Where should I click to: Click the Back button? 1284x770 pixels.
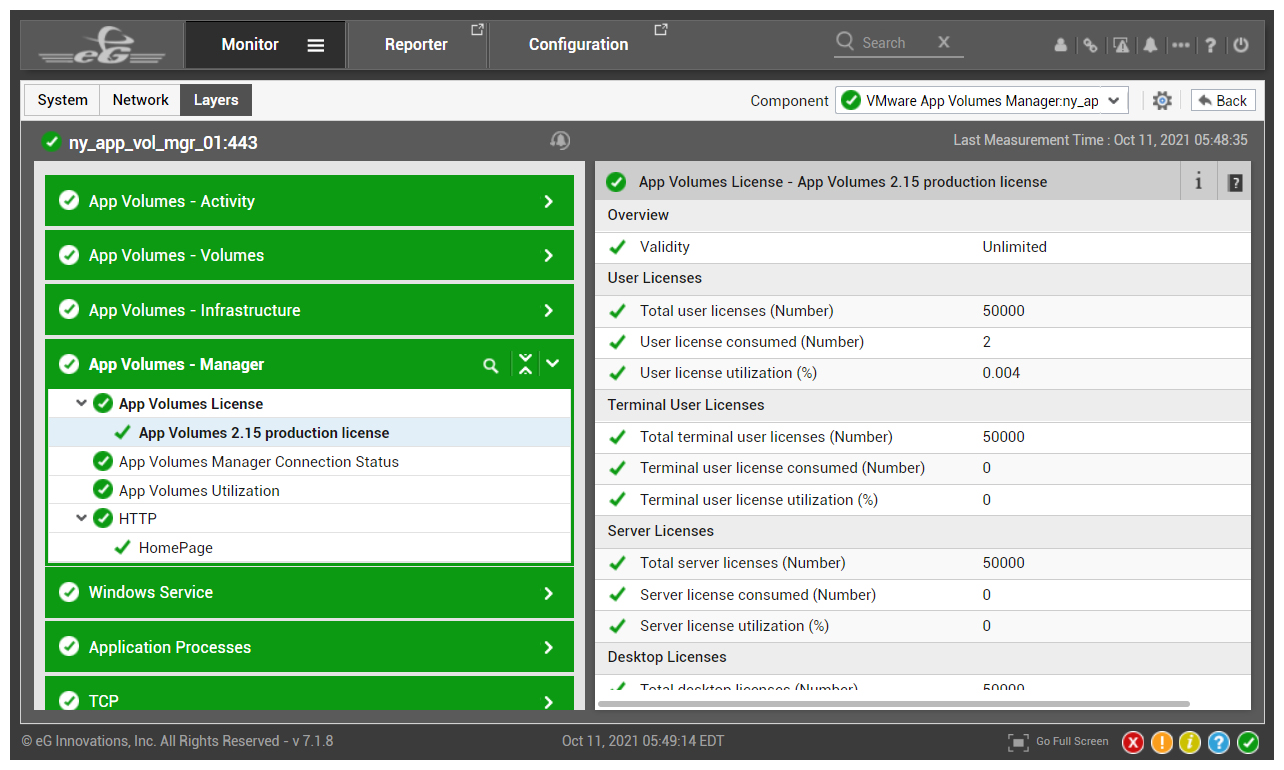(x=1223, y=101)
